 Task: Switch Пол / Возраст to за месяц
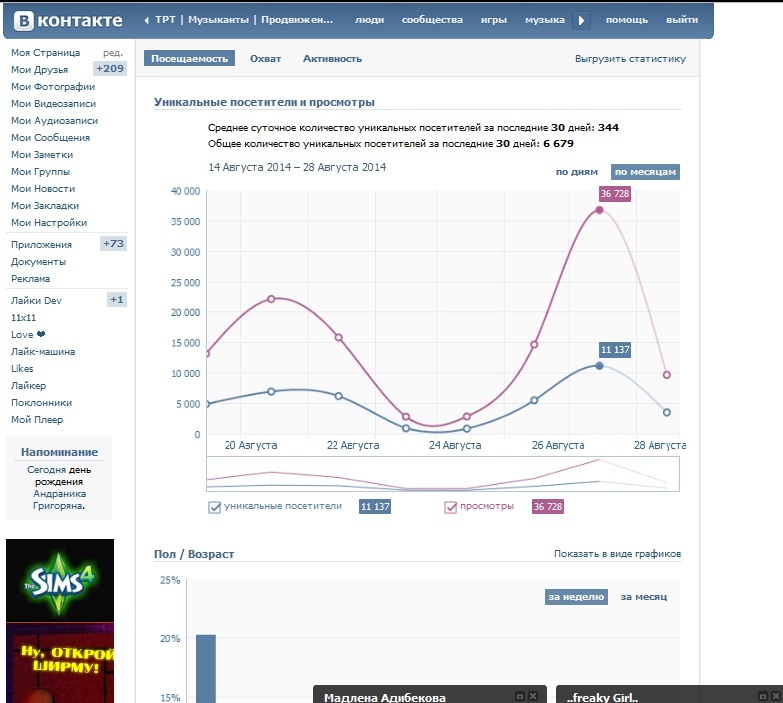pos(644,597)
